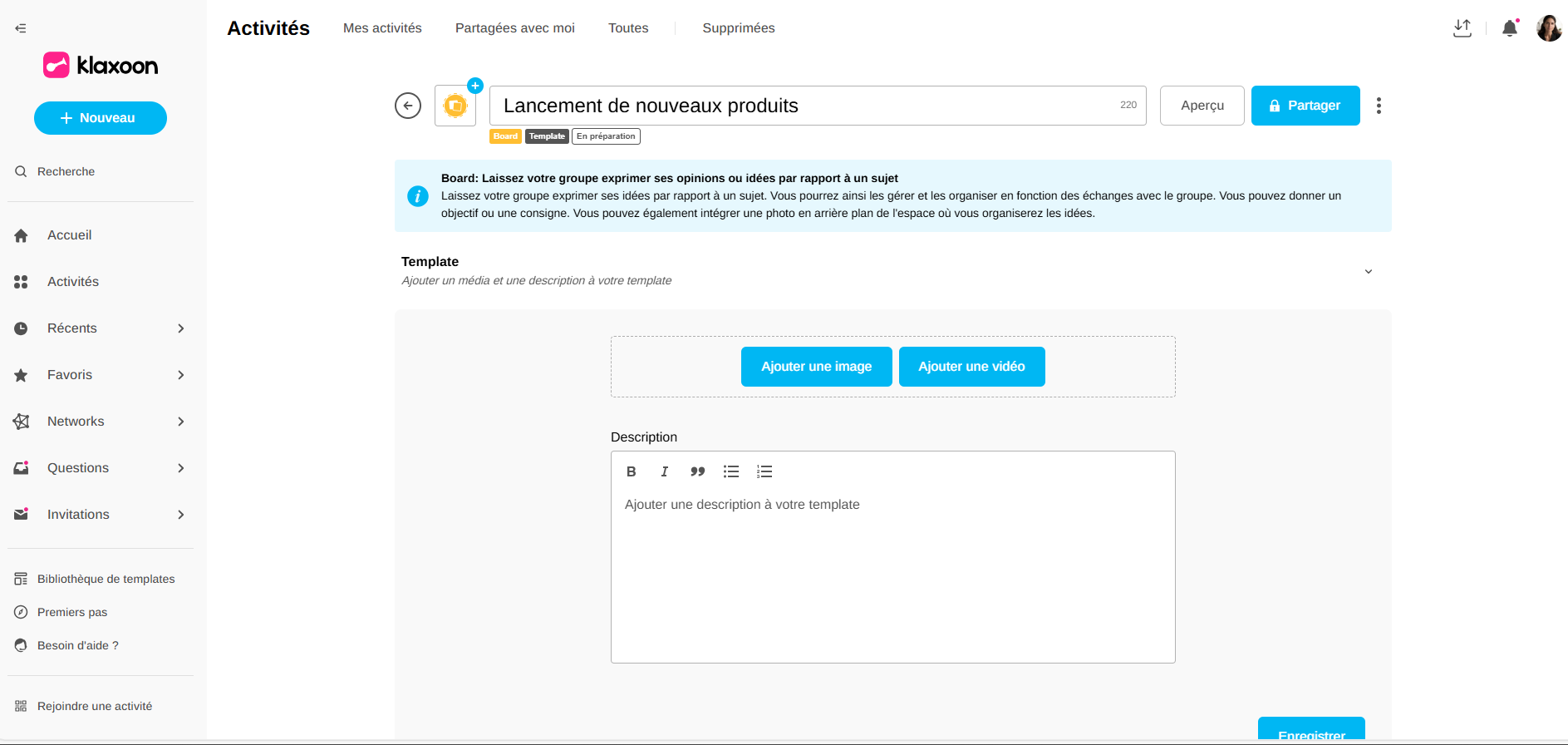Click the Bold formatting icon
Screen dimensions: 1568x745
632,471
